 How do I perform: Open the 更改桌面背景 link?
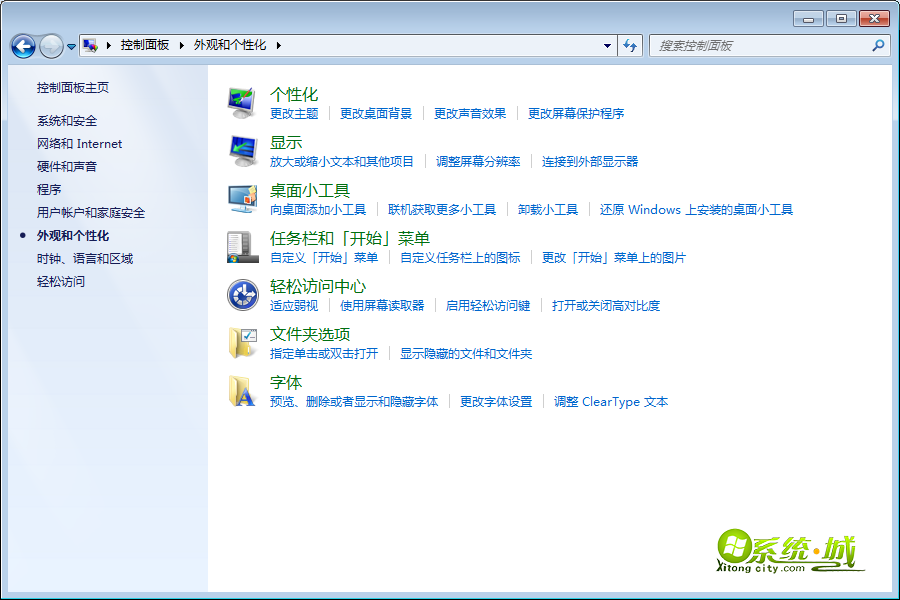pyautogui.click(x=376, y=114)
